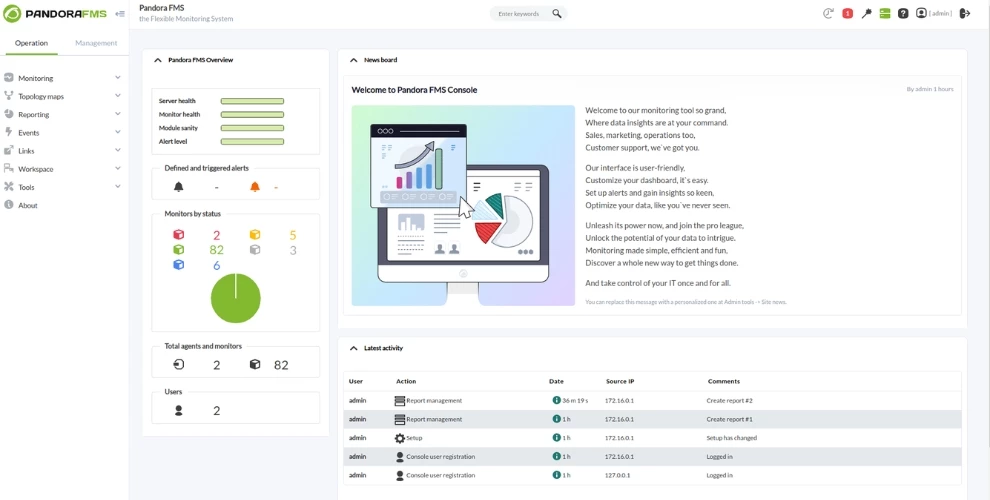Click the Server health bar

click(x=252, y=101)
